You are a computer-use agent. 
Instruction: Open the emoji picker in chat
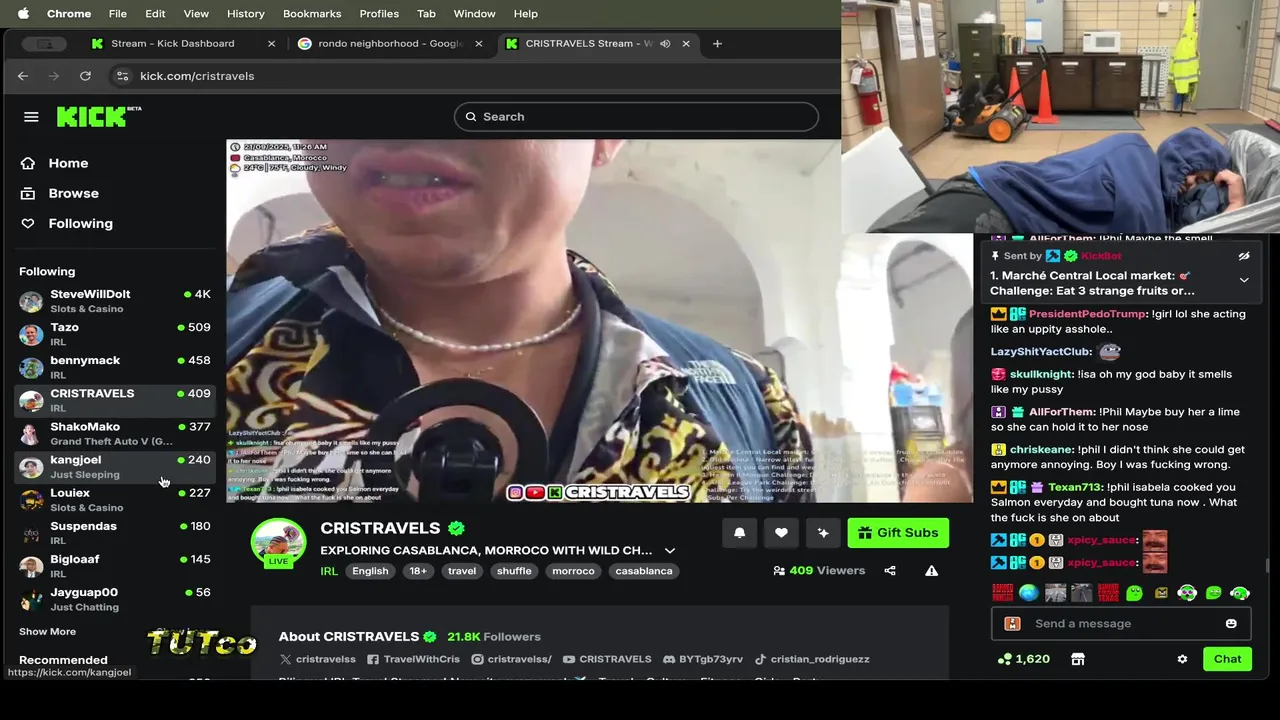(x=1231, y=623)
